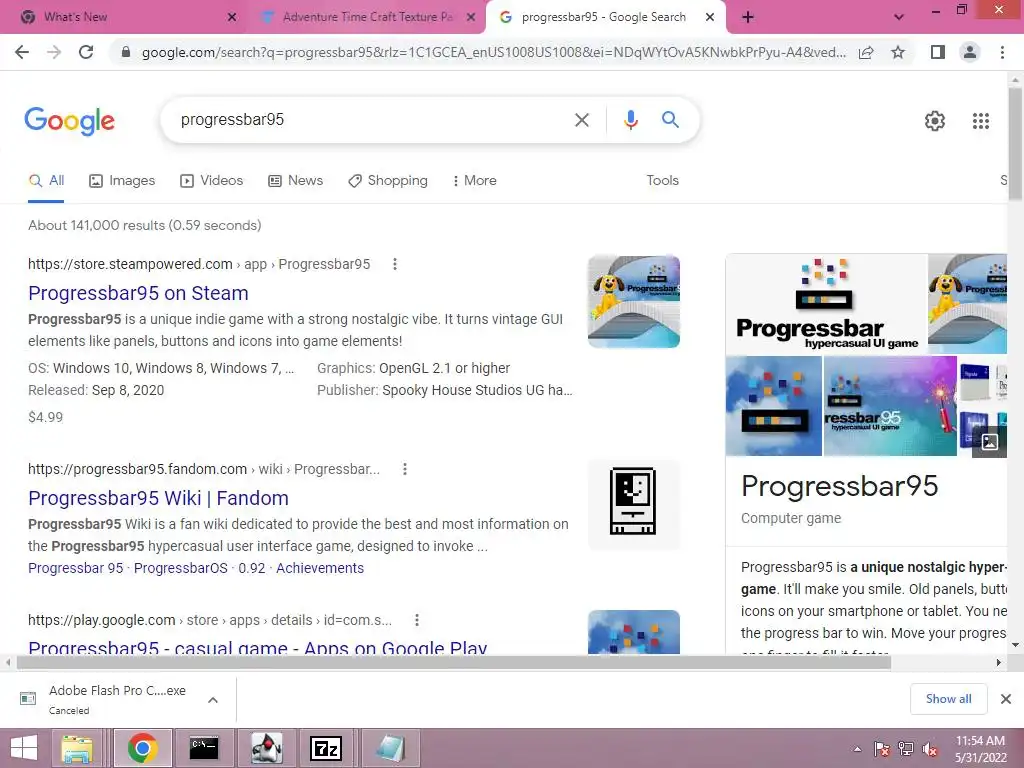1024x768 pixels.
Task: Switch to Adventure Time Craft Texture tab
Action: (368, 17)
